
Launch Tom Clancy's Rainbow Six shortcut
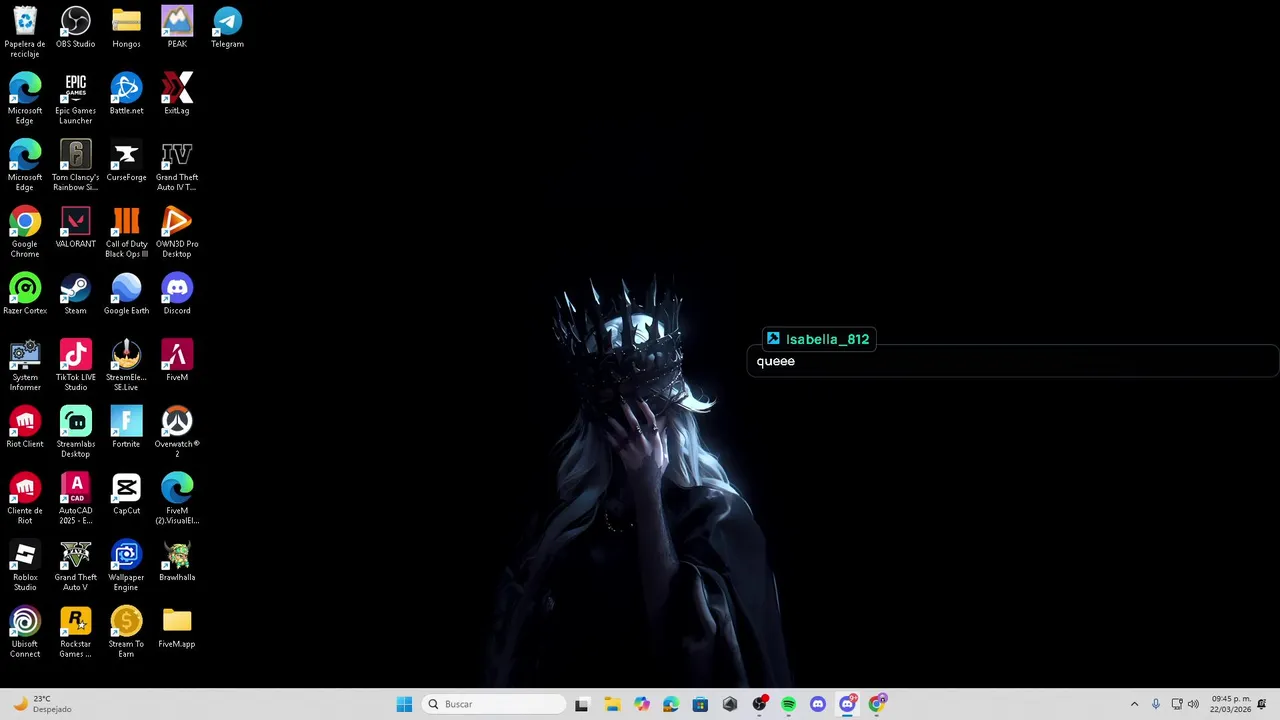76,166
